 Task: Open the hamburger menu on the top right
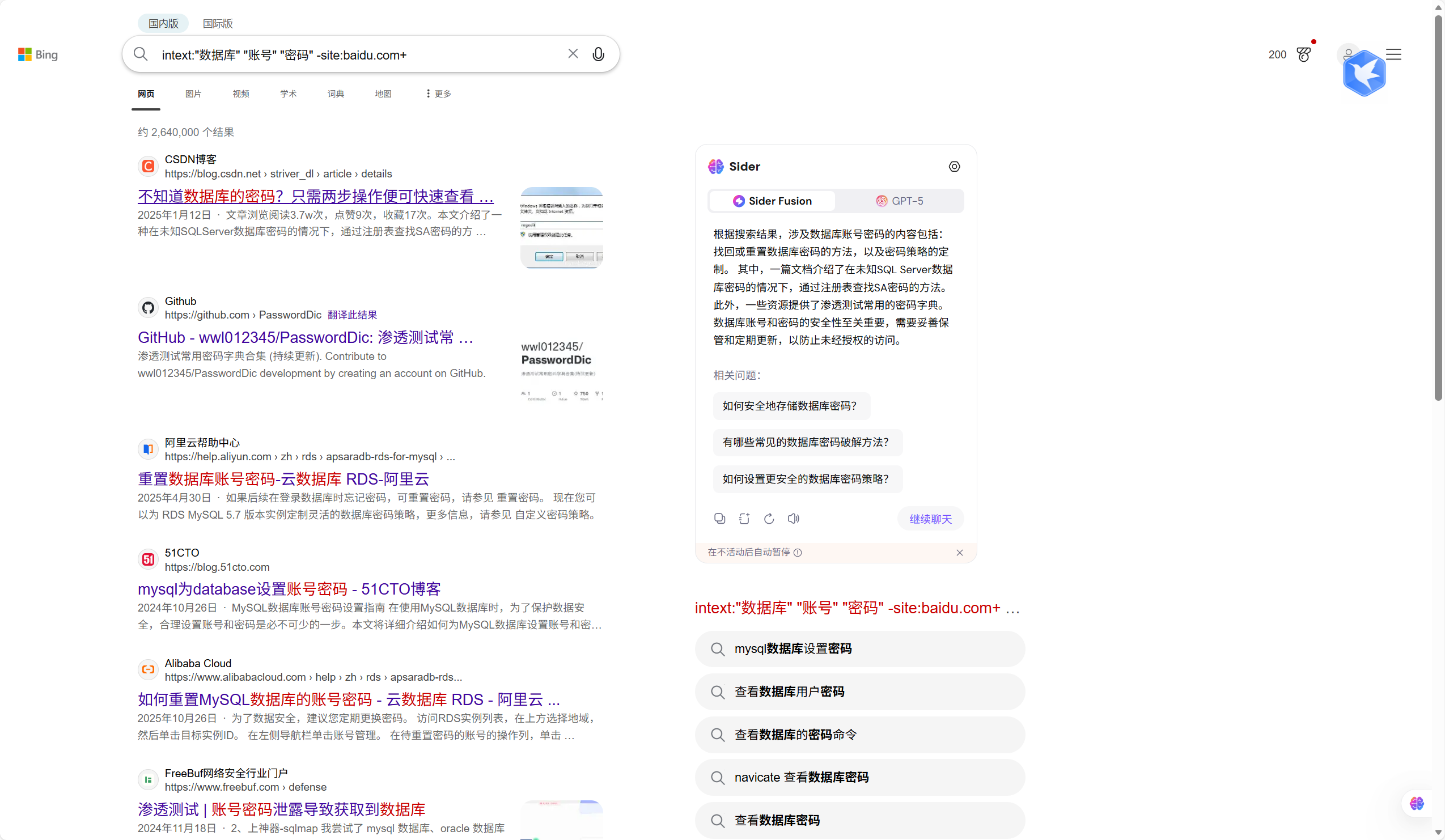(x=1393, y=54)
